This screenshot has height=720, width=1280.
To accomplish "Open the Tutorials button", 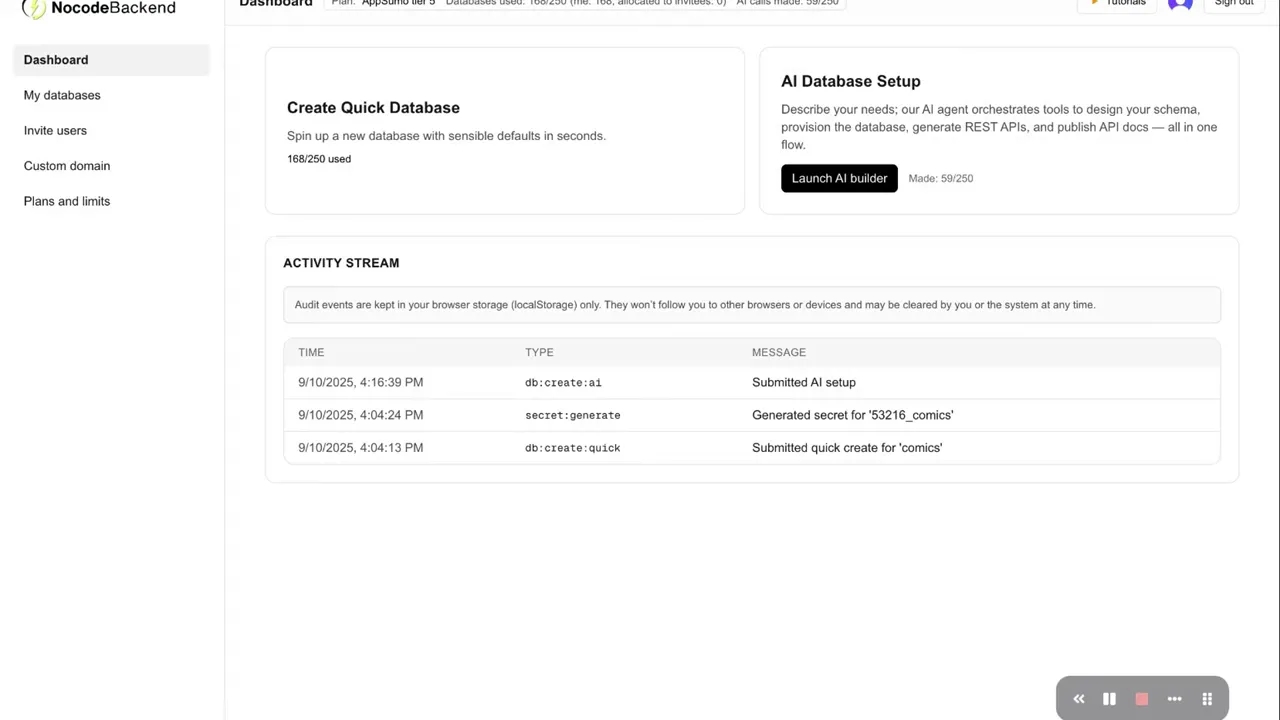I will click(1118, 4).
